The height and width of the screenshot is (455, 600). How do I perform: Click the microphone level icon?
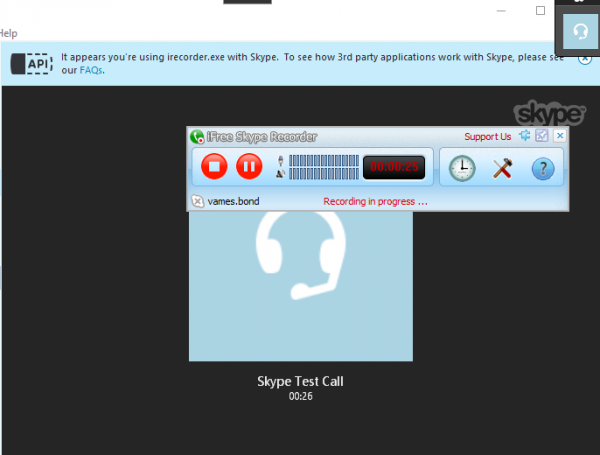point(280,161)
